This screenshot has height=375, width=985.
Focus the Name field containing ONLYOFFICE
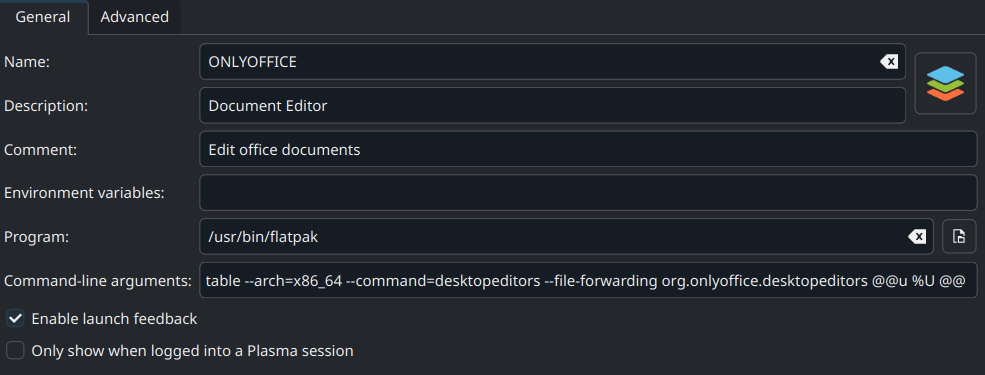coord(552,62)
